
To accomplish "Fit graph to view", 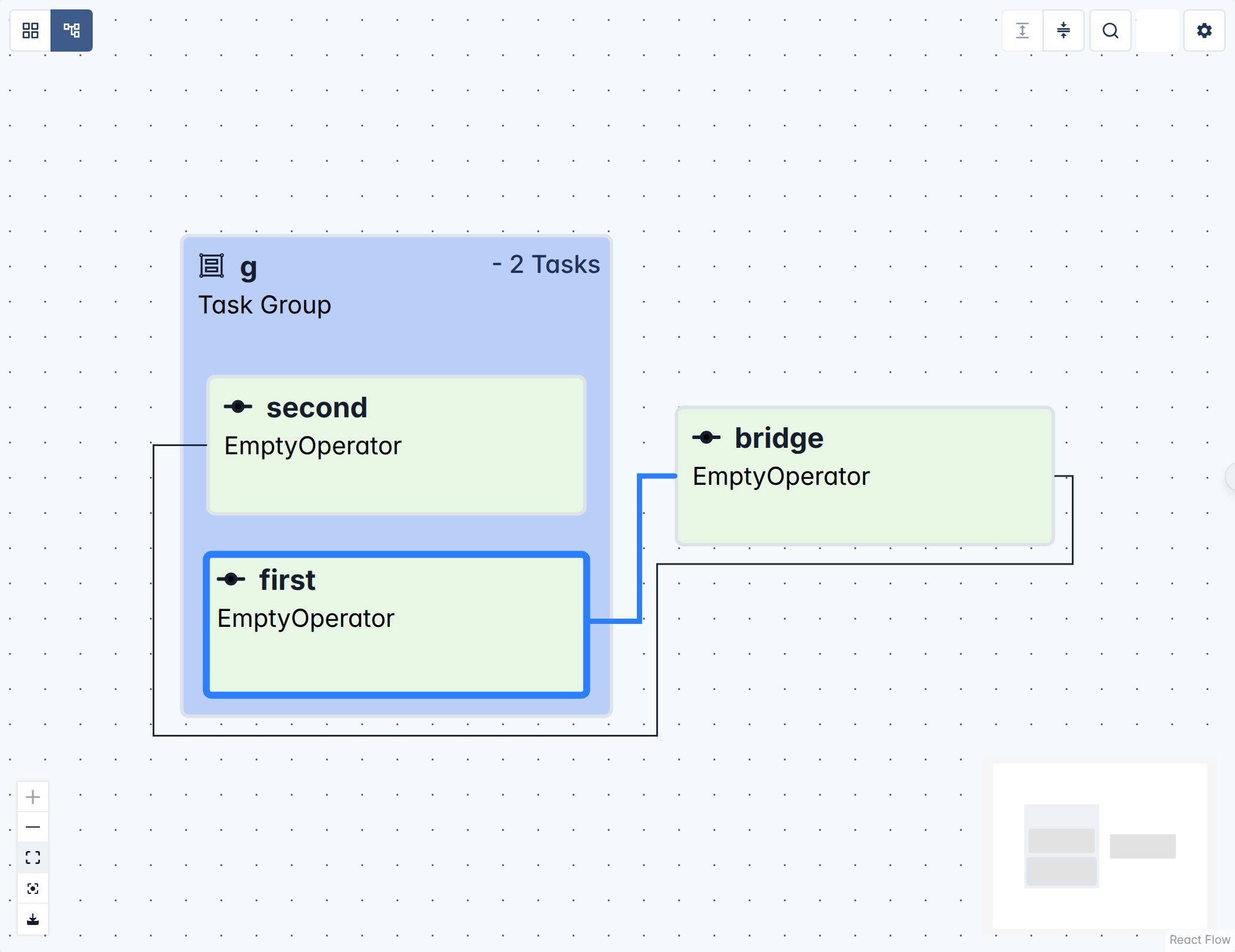I will (33, 858).
